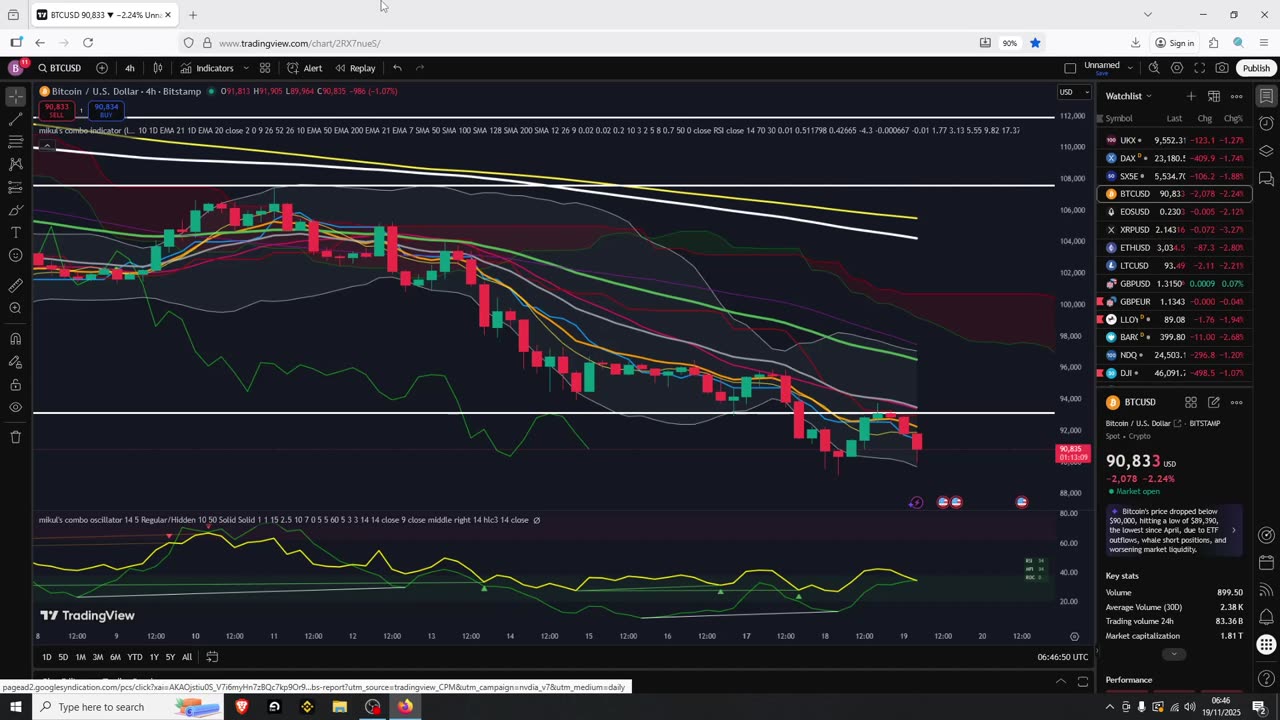Expand the key stats chevron
The image size is (1280, 720).
pos(1174,654)
